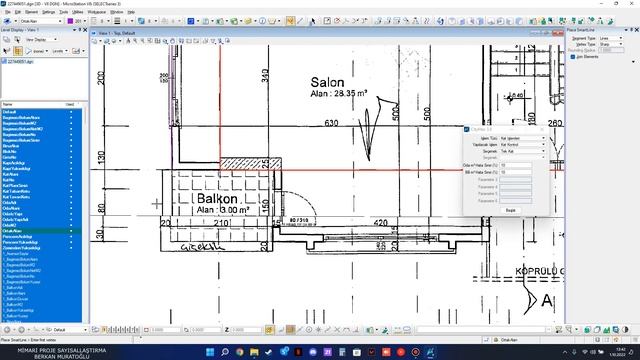Open İşlem Türü dropdown in dialog

point(523,138)
